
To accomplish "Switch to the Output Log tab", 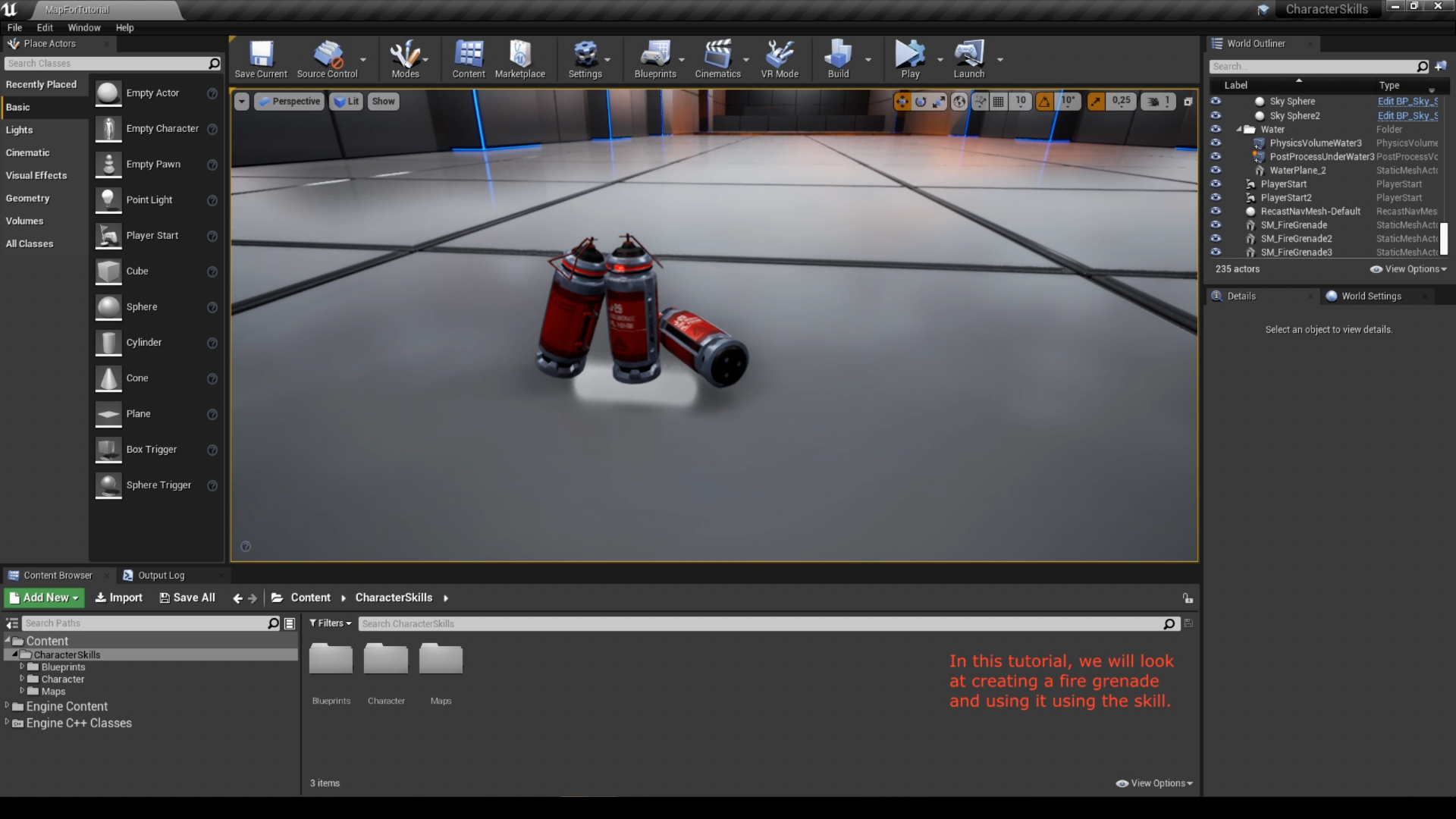I will (161, 576).
